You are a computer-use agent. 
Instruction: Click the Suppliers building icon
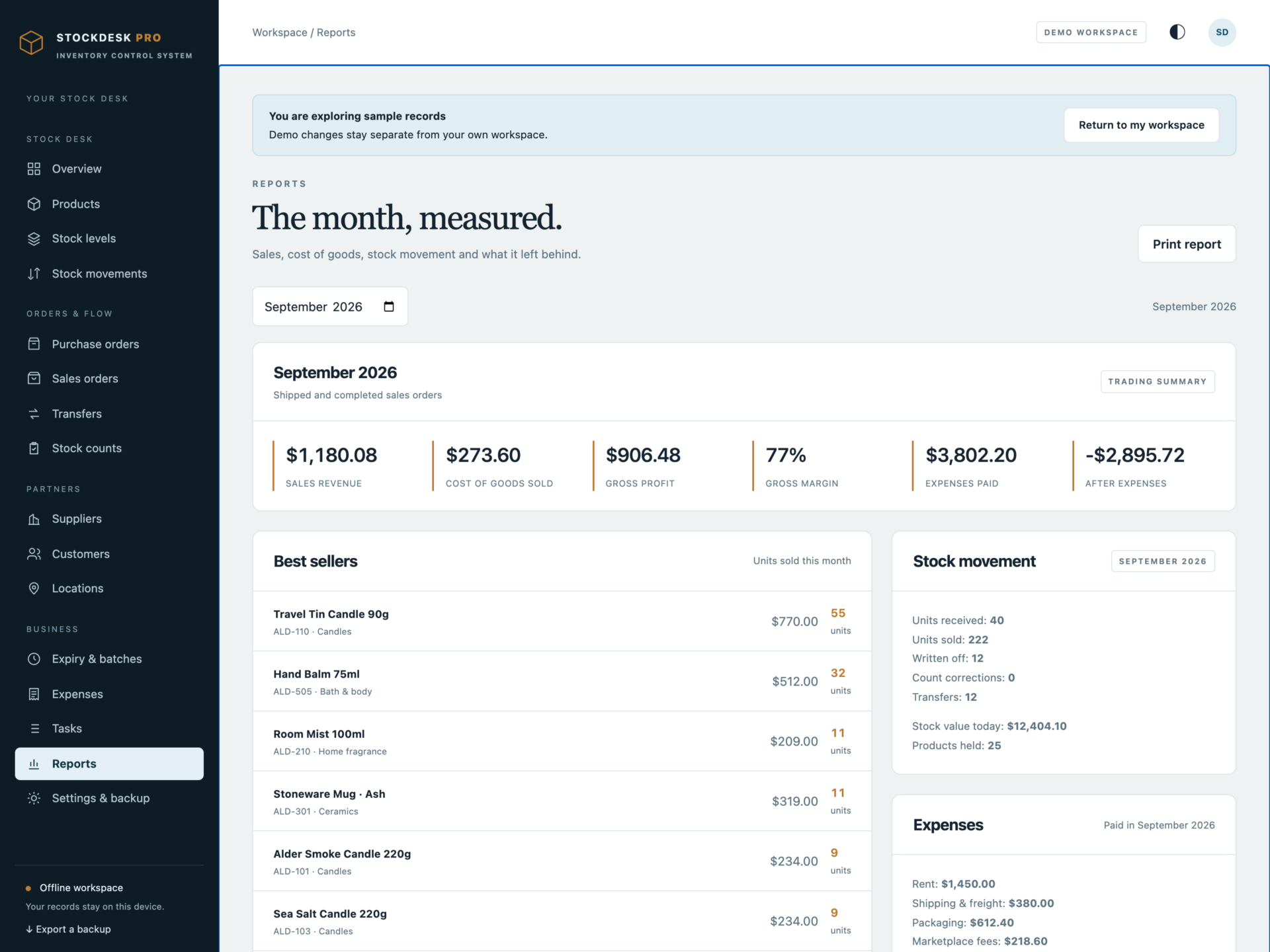coord(34,519)
